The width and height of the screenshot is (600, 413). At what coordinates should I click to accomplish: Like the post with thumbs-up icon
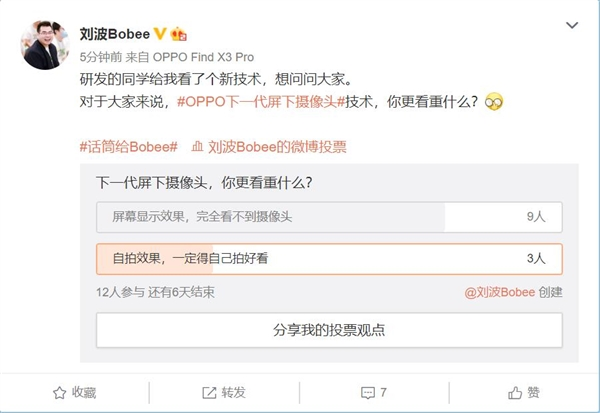point(516,391)
